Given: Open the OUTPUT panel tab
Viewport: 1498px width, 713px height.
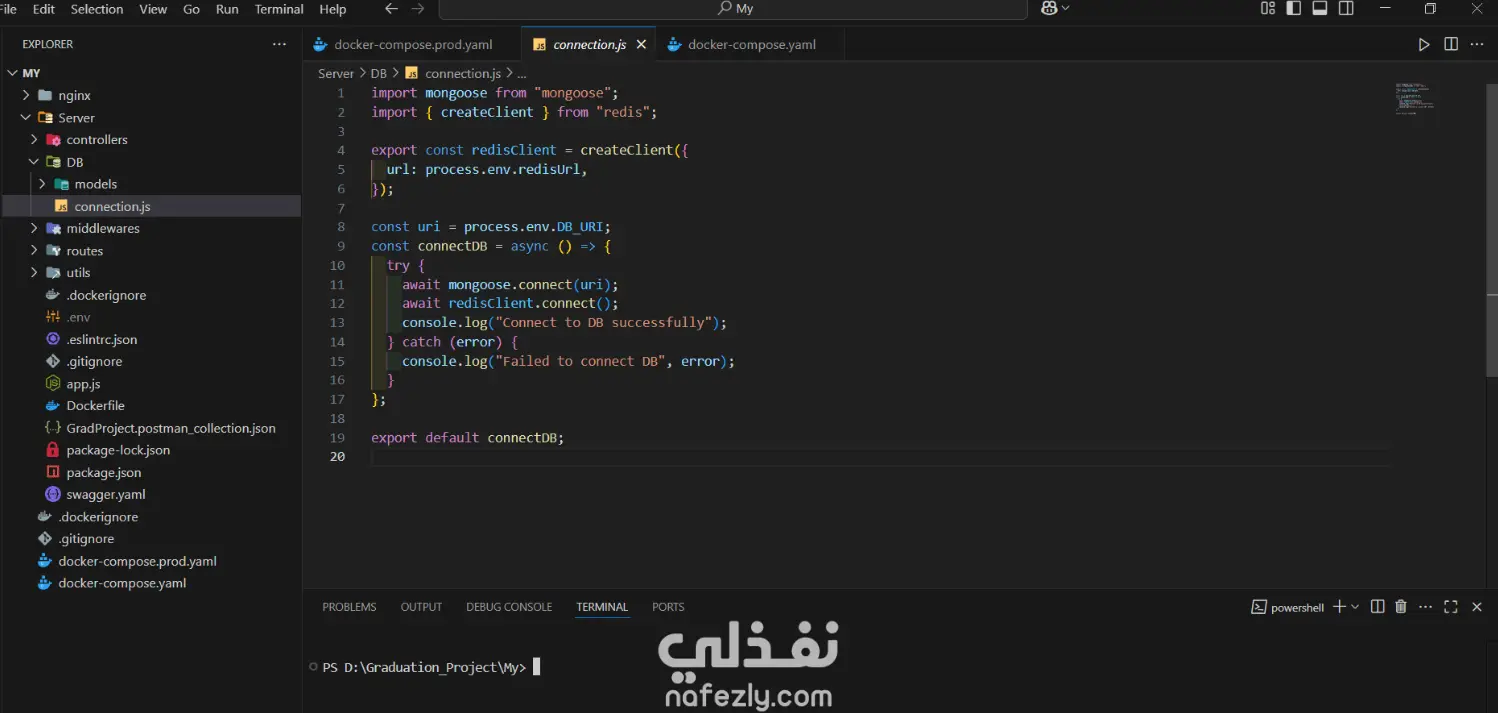Looking at the screenshot, I should (421, 607).
